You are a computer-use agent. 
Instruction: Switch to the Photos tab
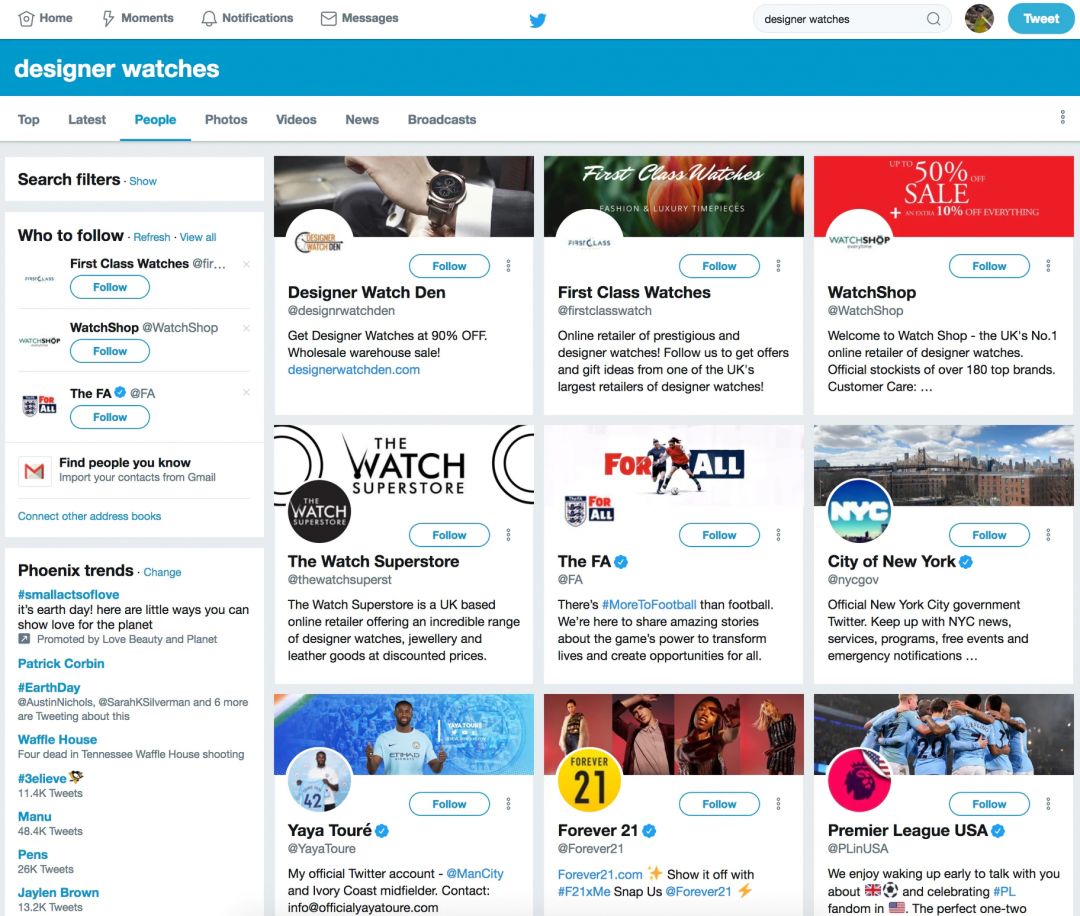226,120
